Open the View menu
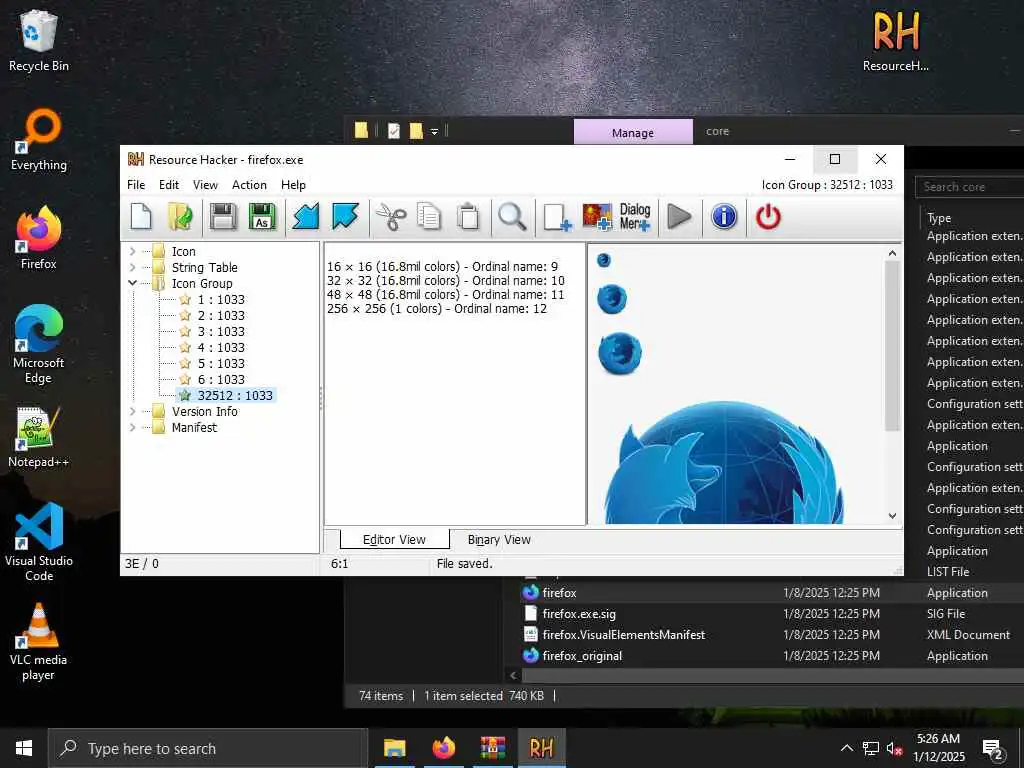The width and height of the screenshot is (1024, 768). 205,185
